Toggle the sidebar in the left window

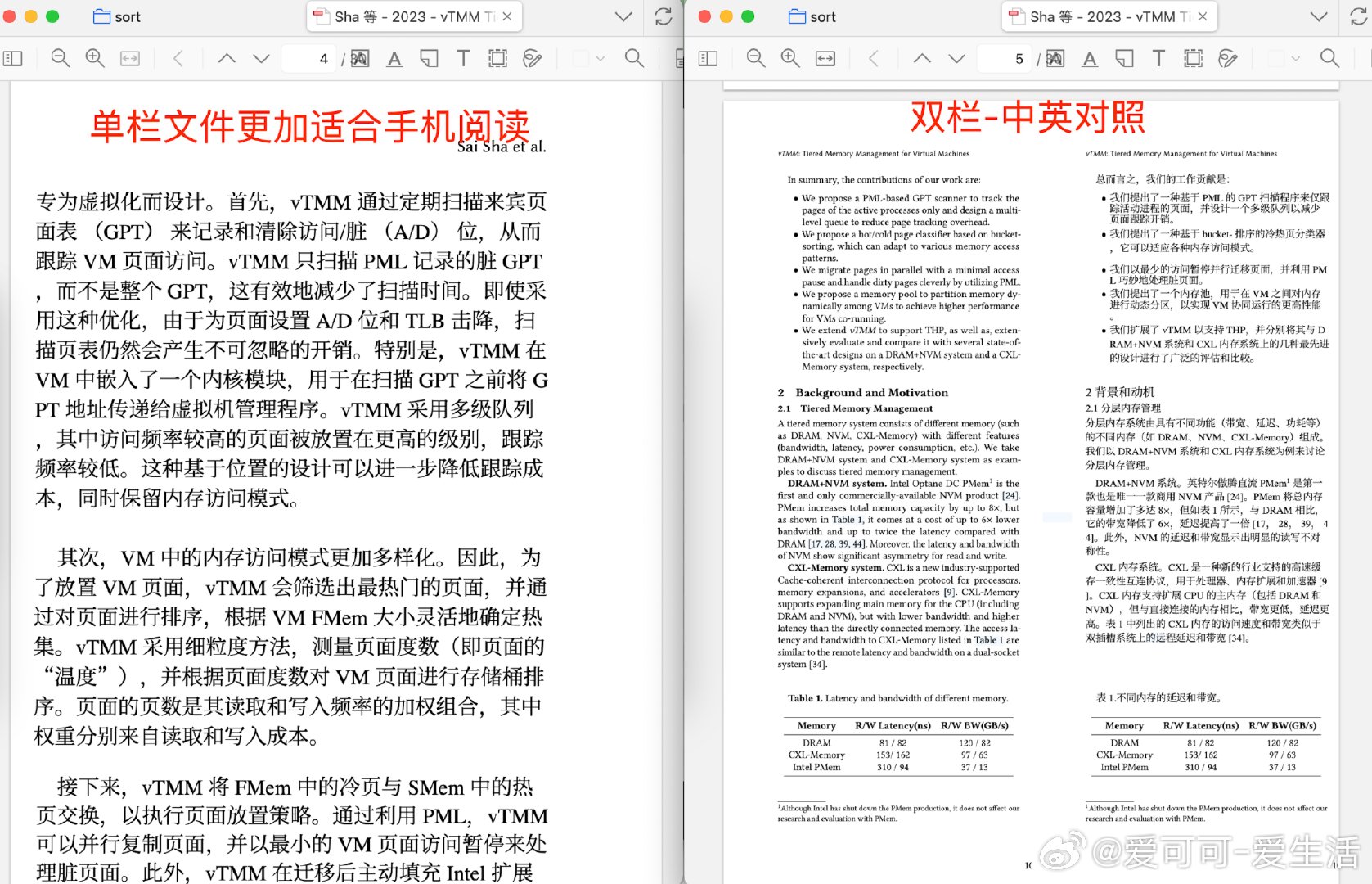13,58
